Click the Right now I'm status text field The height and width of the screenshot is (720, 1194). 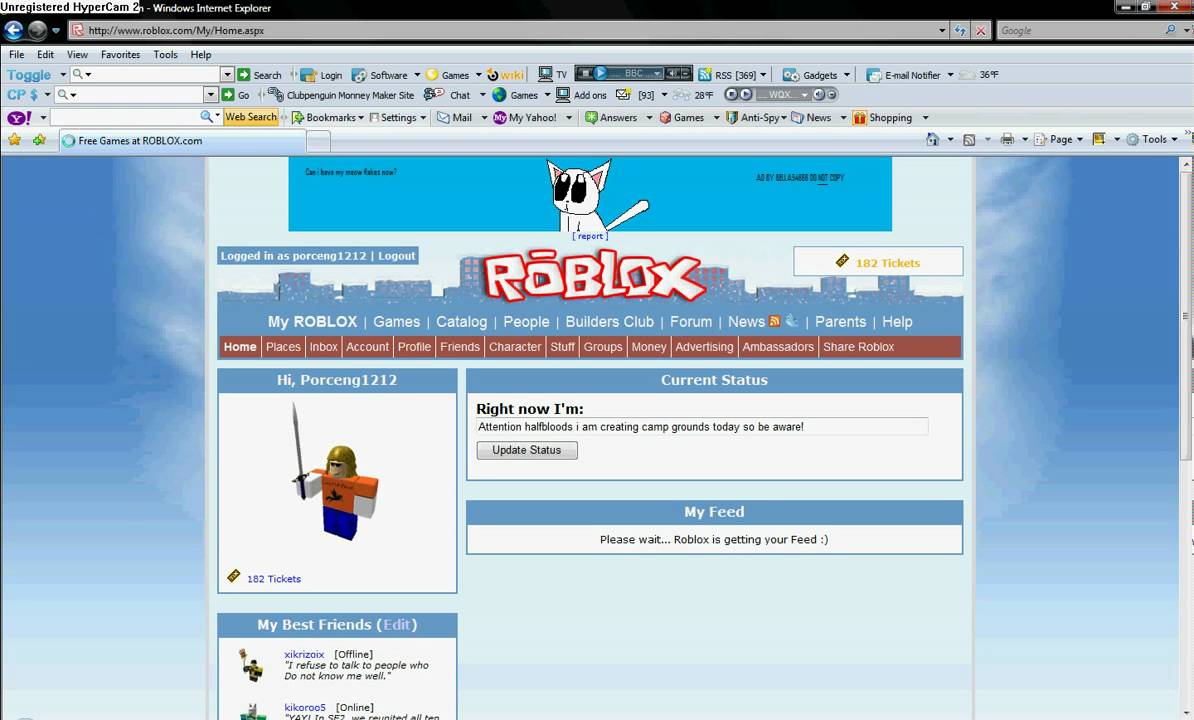pyautogui.click(x=701, y=426)
